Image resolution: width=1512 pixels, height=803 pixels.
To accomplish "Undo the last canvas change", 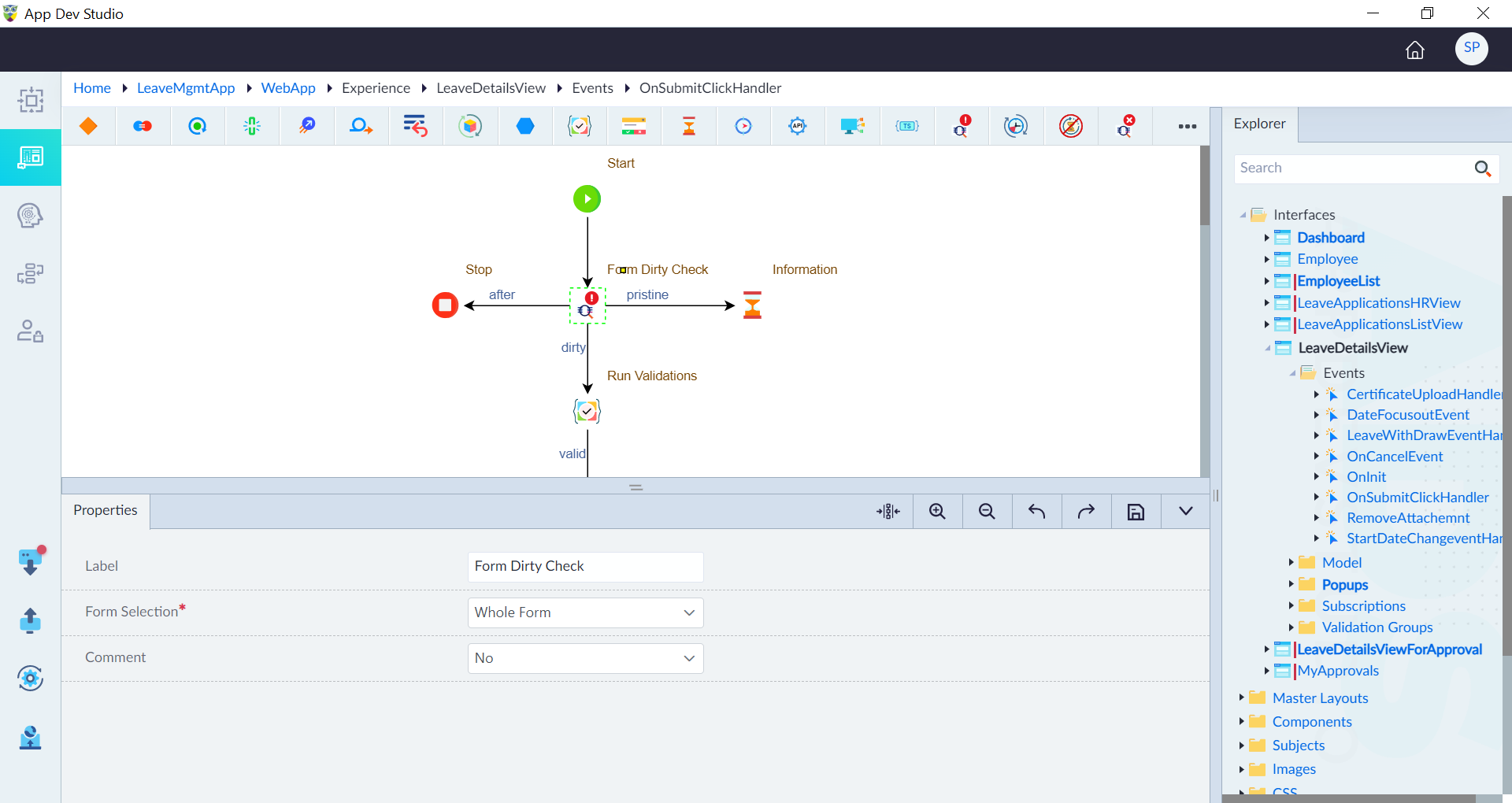I will pos(1036,512).
